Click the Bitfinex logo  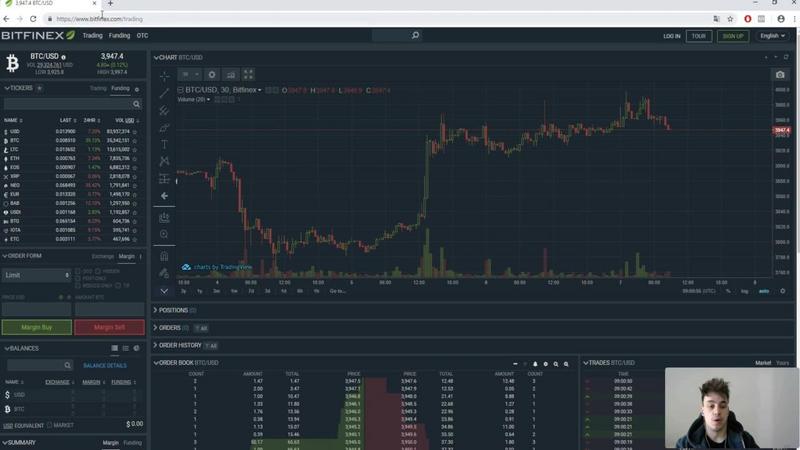38,35
